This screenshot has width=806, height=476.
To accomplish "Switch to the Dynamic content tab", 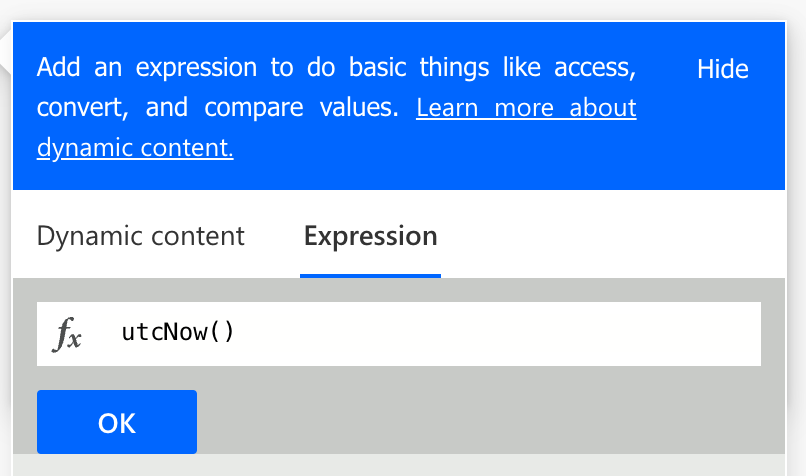I will (x=140, y=236).
